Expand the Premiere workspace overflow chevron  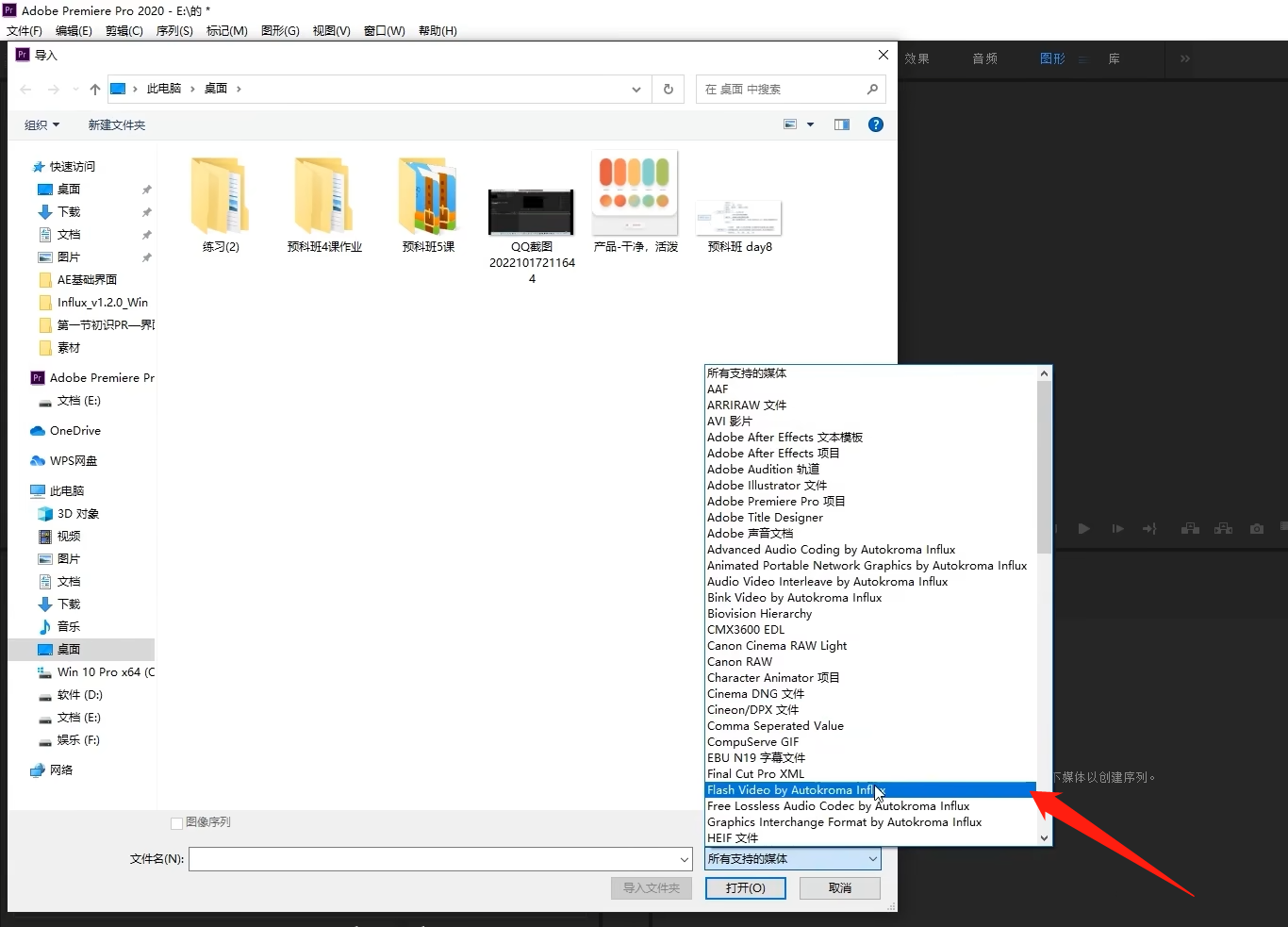(1184, 58)
